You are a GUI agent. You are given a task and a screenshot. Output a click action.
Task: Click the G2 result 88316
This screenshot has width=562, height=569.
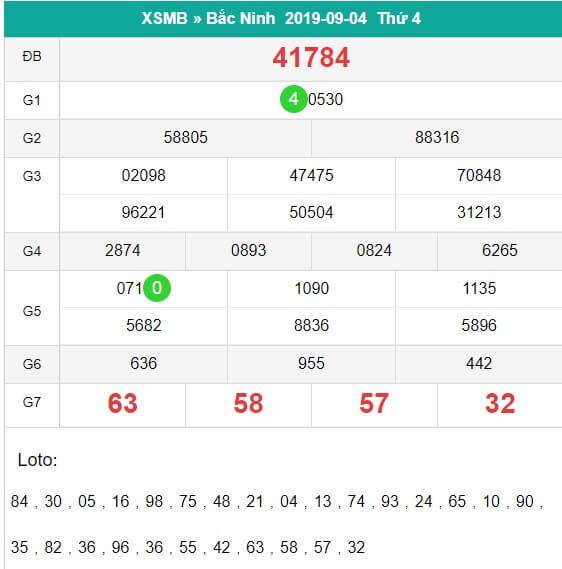[437, 138]
